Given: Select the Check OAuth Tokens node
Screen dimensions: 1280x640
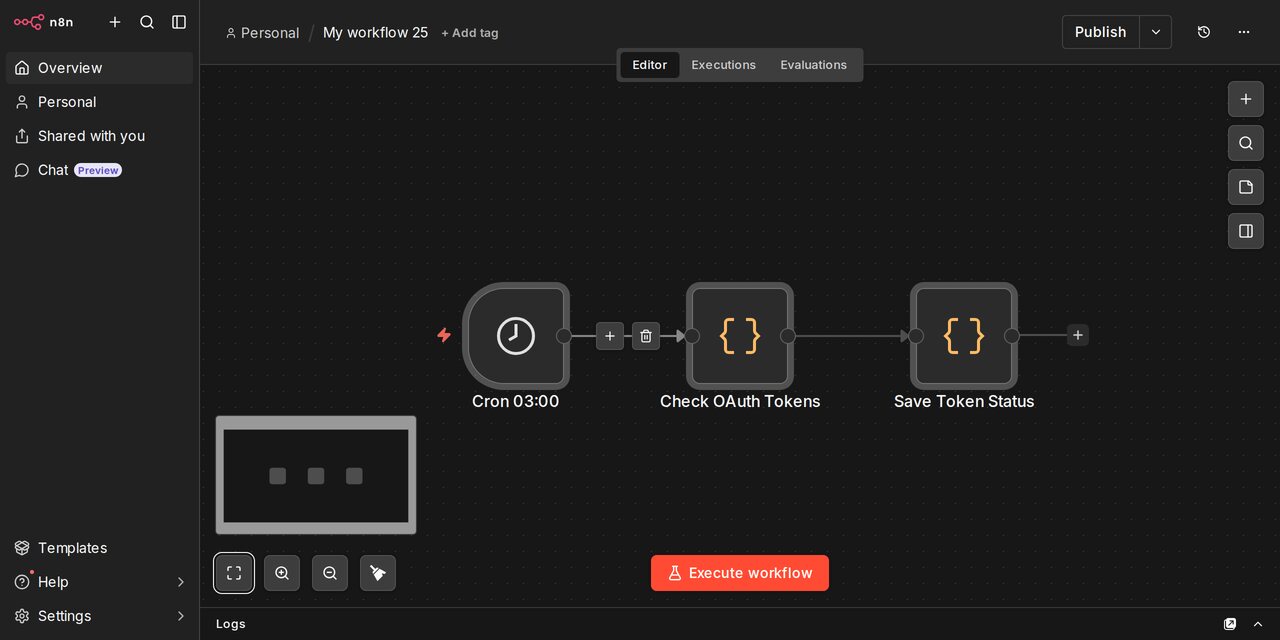Looking at the screenshot, I should pyautogui.click(x=740, y=336).
